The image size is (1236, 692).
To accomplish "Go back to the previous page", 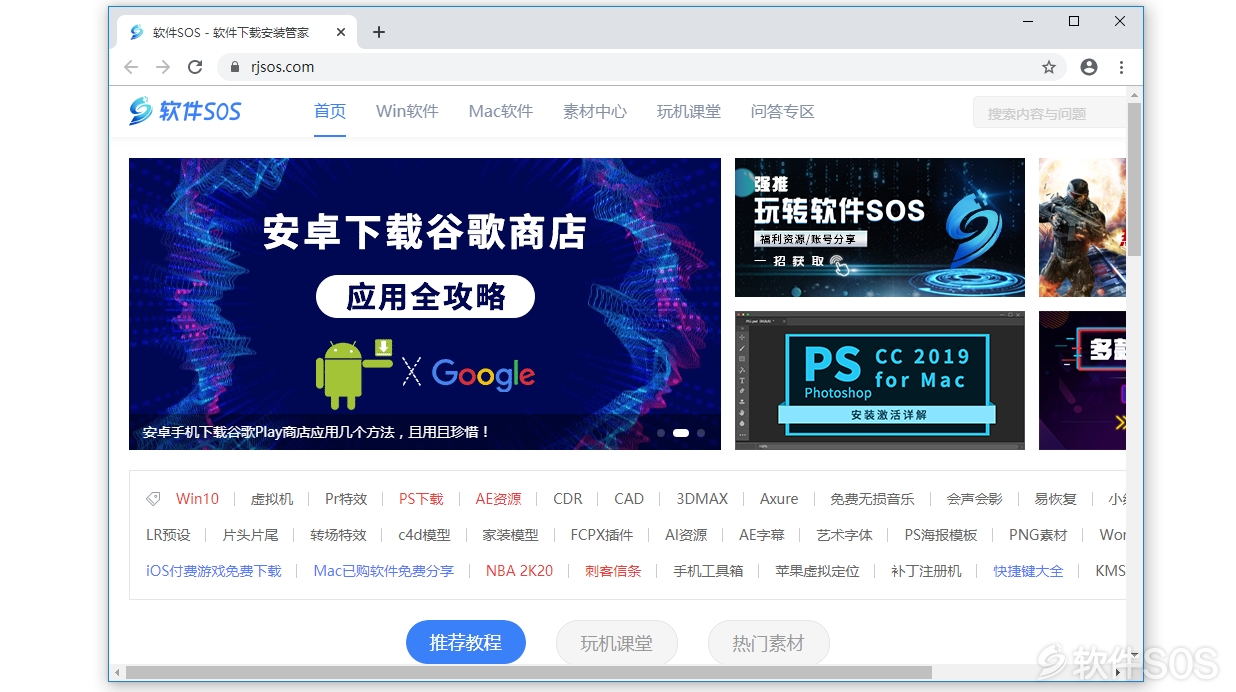I will click(131, 67).
